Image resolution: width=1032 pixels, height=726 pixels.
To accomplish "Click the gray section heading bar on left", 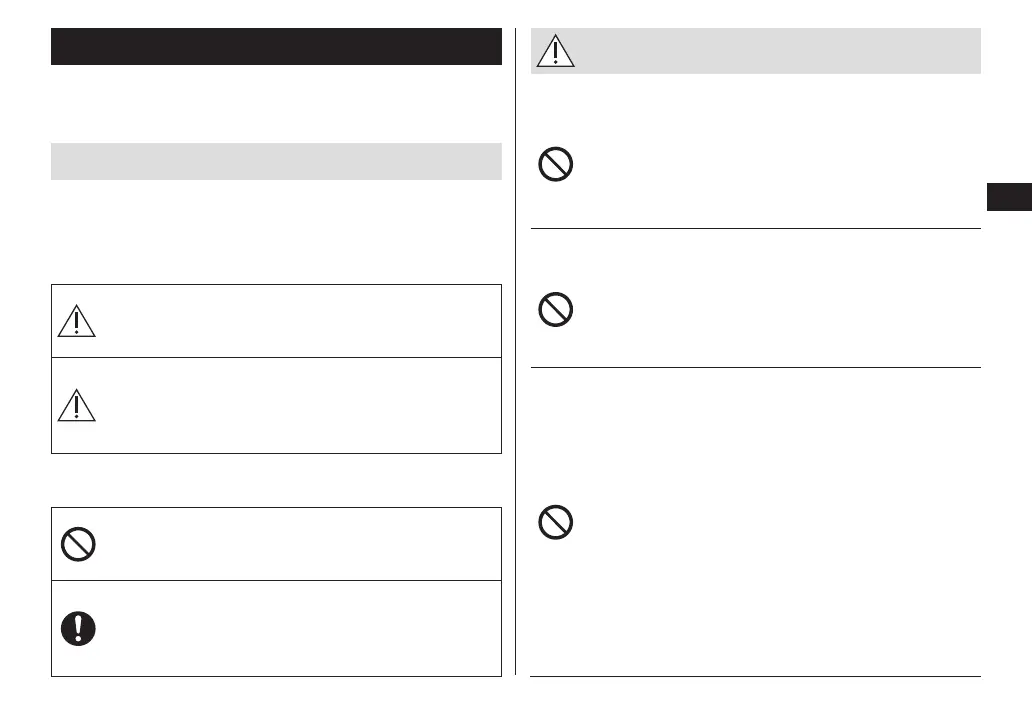I will [276, 162].
